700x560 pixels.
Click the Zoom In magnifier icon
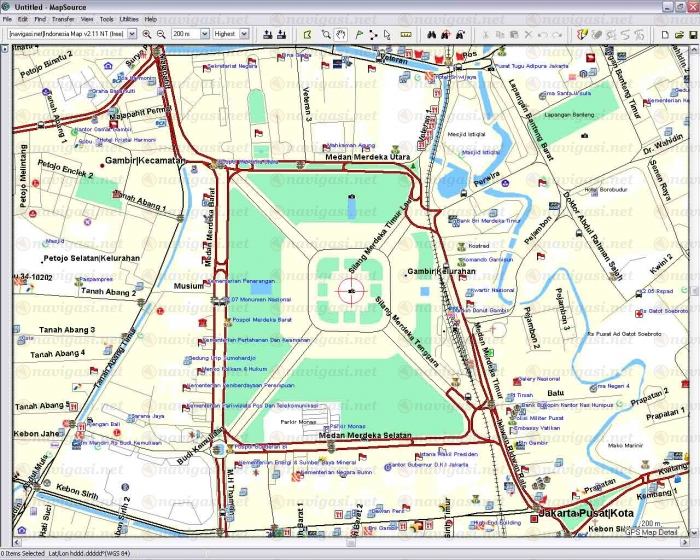coord(147,34)
